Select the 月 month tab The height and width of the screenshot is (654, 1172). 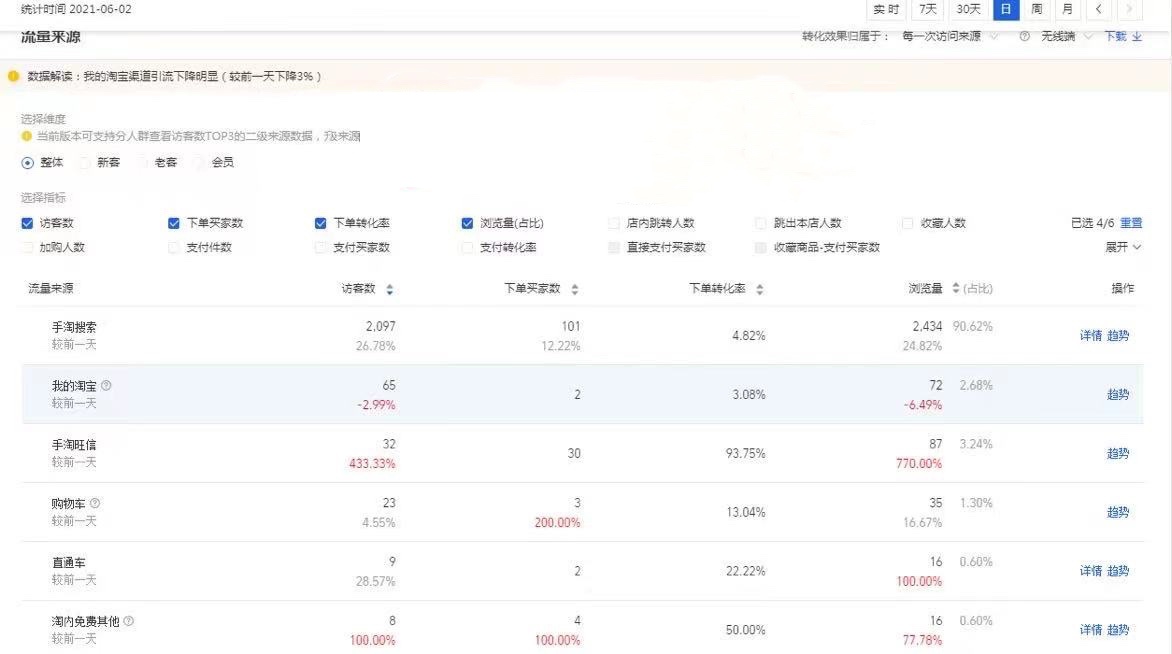click(1067, 9)
